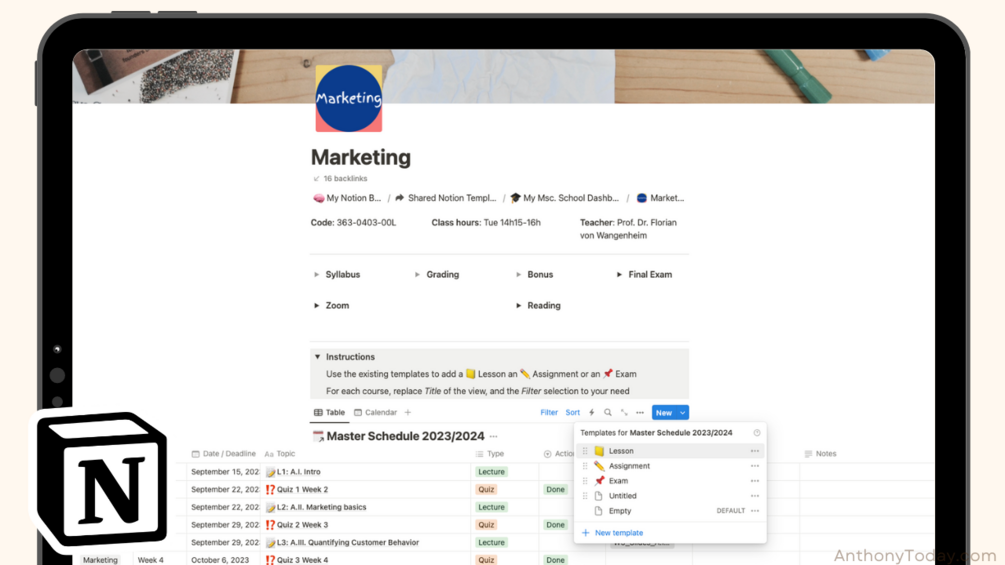Open the Quiz 3 Week 4 row
This screenshot has height=565, width=1005.
point(302,560)
